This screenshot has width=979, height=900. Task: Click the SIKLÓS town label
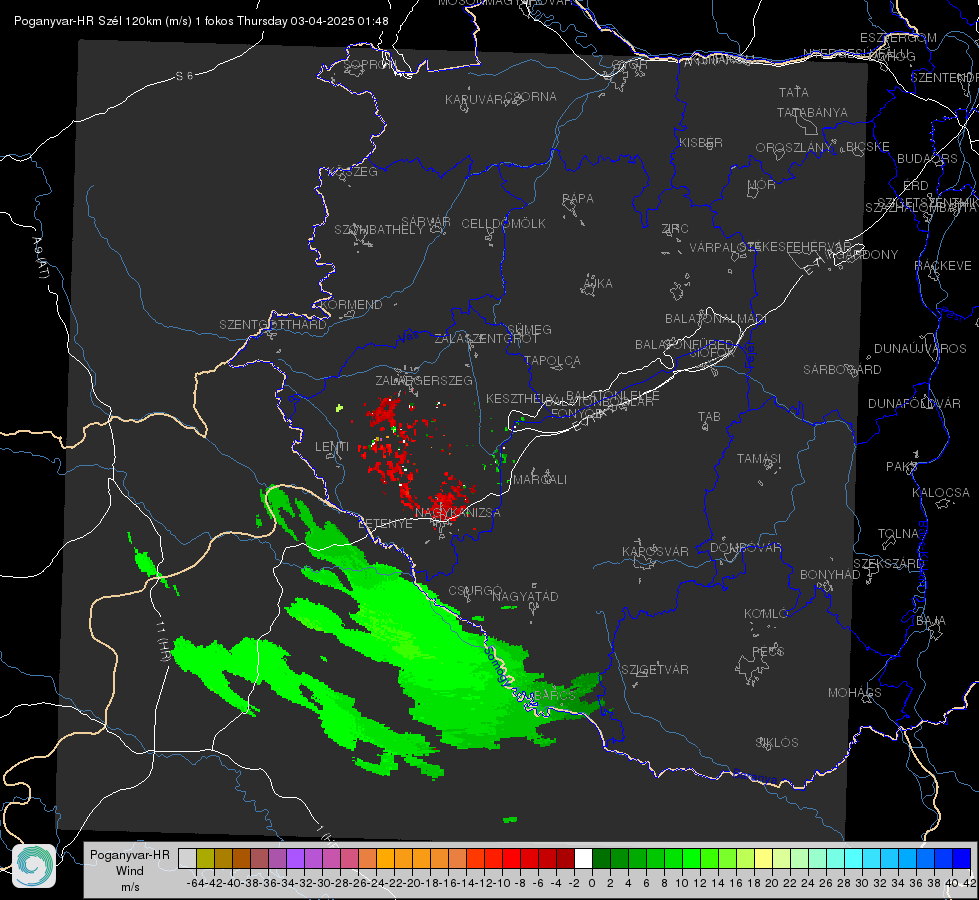tap(777, 743)
